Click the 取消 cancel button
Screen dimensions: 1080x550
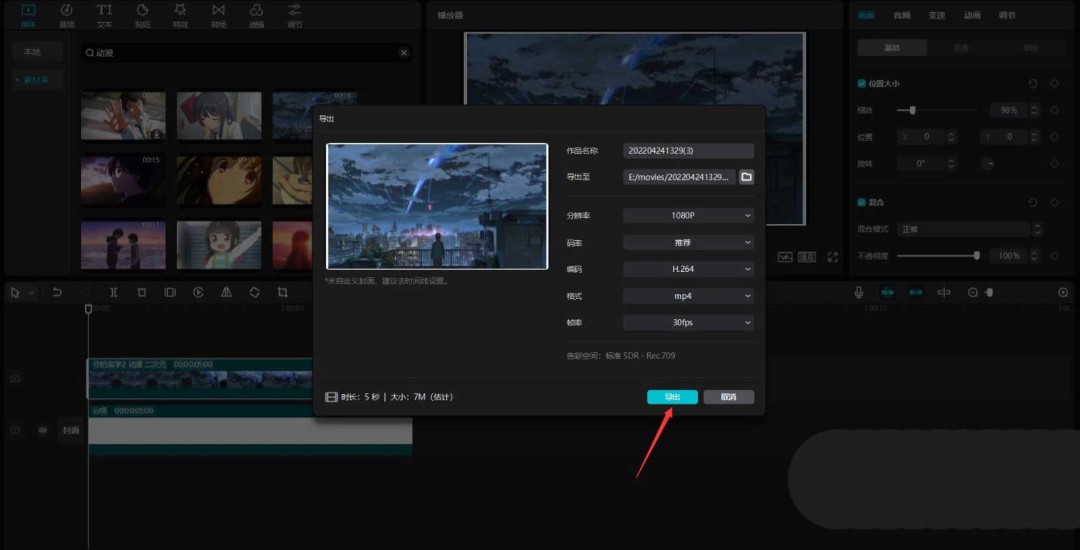click(x=728, y=397)
